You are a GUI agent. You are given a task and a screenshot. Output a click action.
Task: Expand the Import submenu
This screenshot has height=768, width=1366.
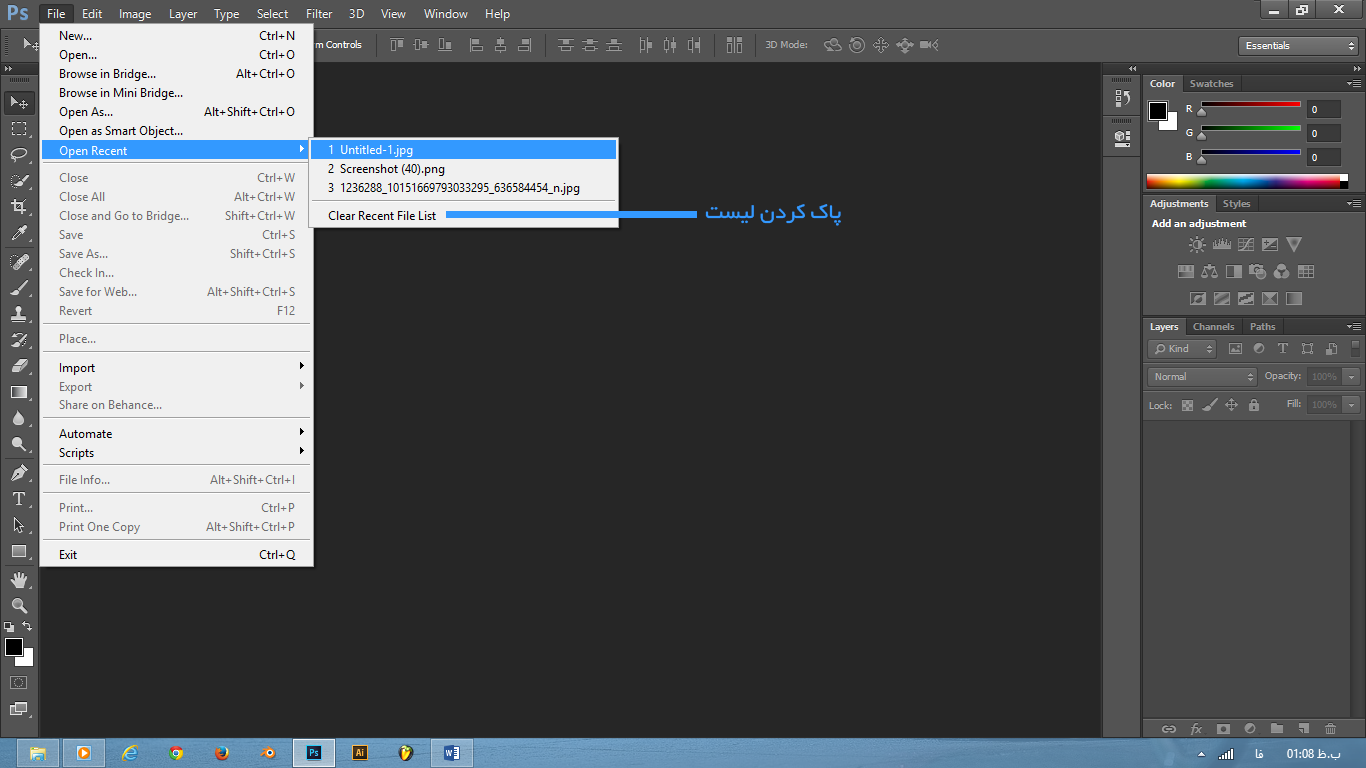click(176, 368)
